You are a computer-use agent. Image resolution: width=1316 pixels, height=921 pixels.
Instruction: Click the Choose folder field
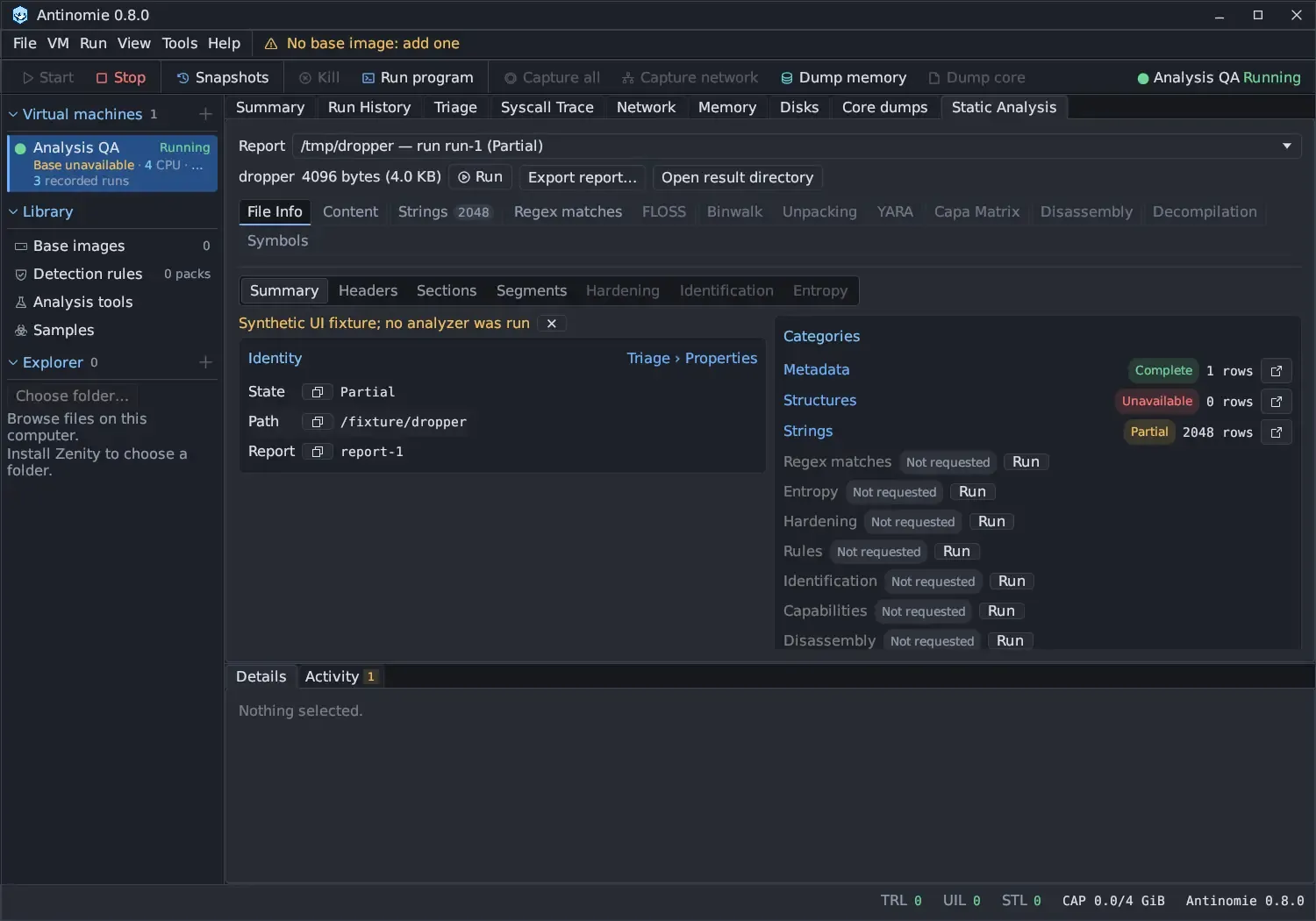click(x=73, y=396)
